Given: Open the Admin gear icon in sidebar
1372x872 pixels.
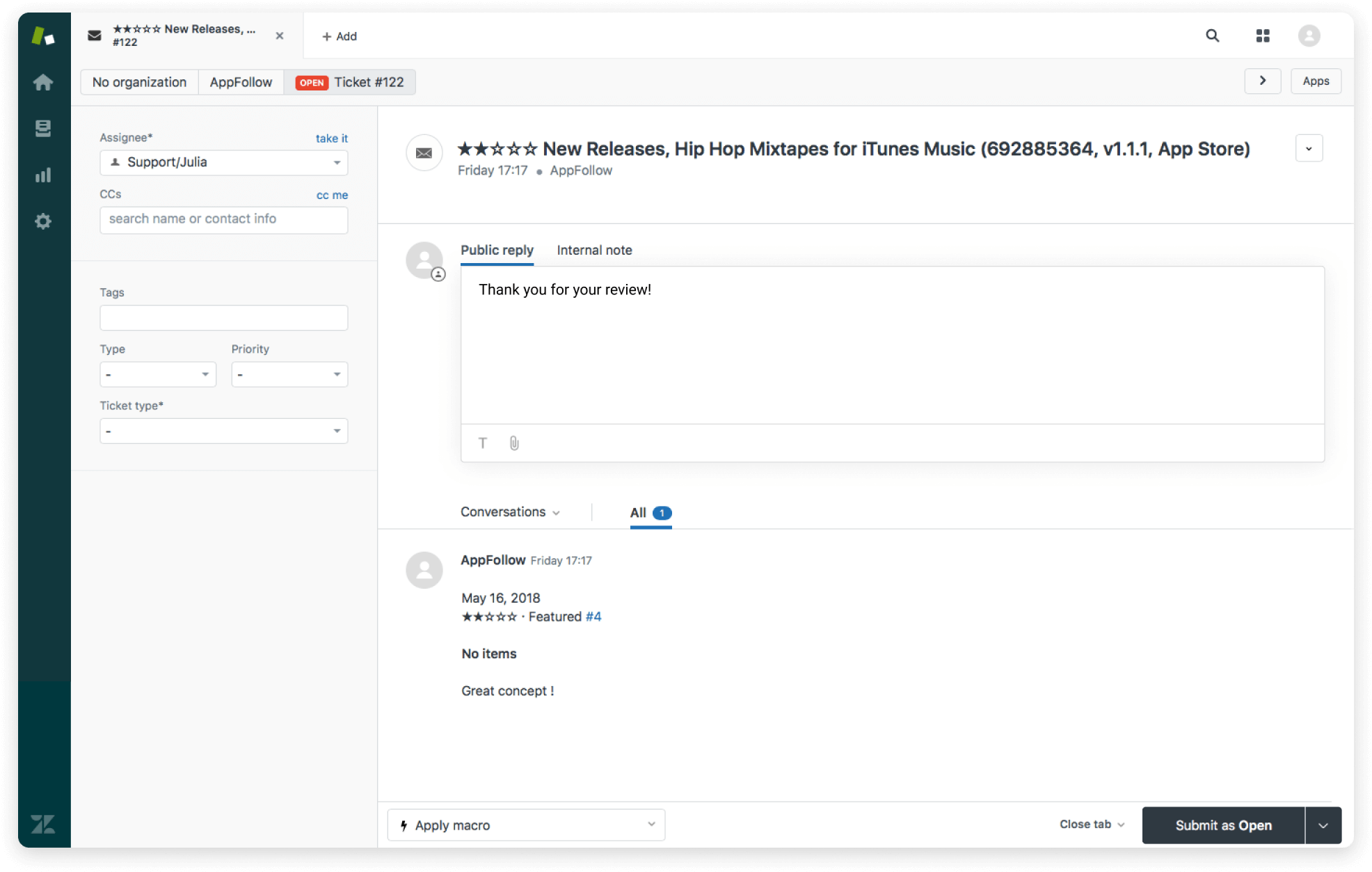Looking at the screenshot, I should [x=43, y=221].
